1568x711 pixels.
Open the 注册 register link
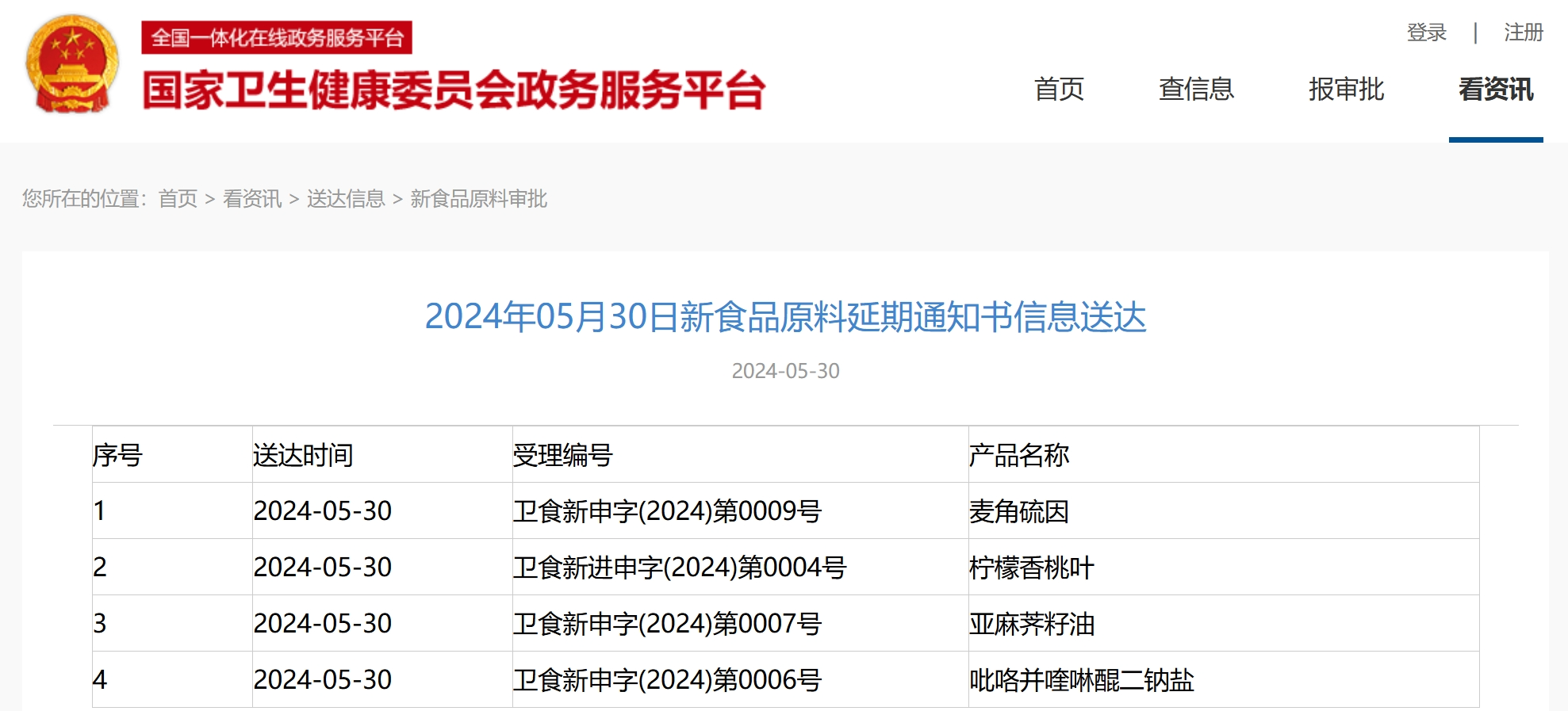1523,32
